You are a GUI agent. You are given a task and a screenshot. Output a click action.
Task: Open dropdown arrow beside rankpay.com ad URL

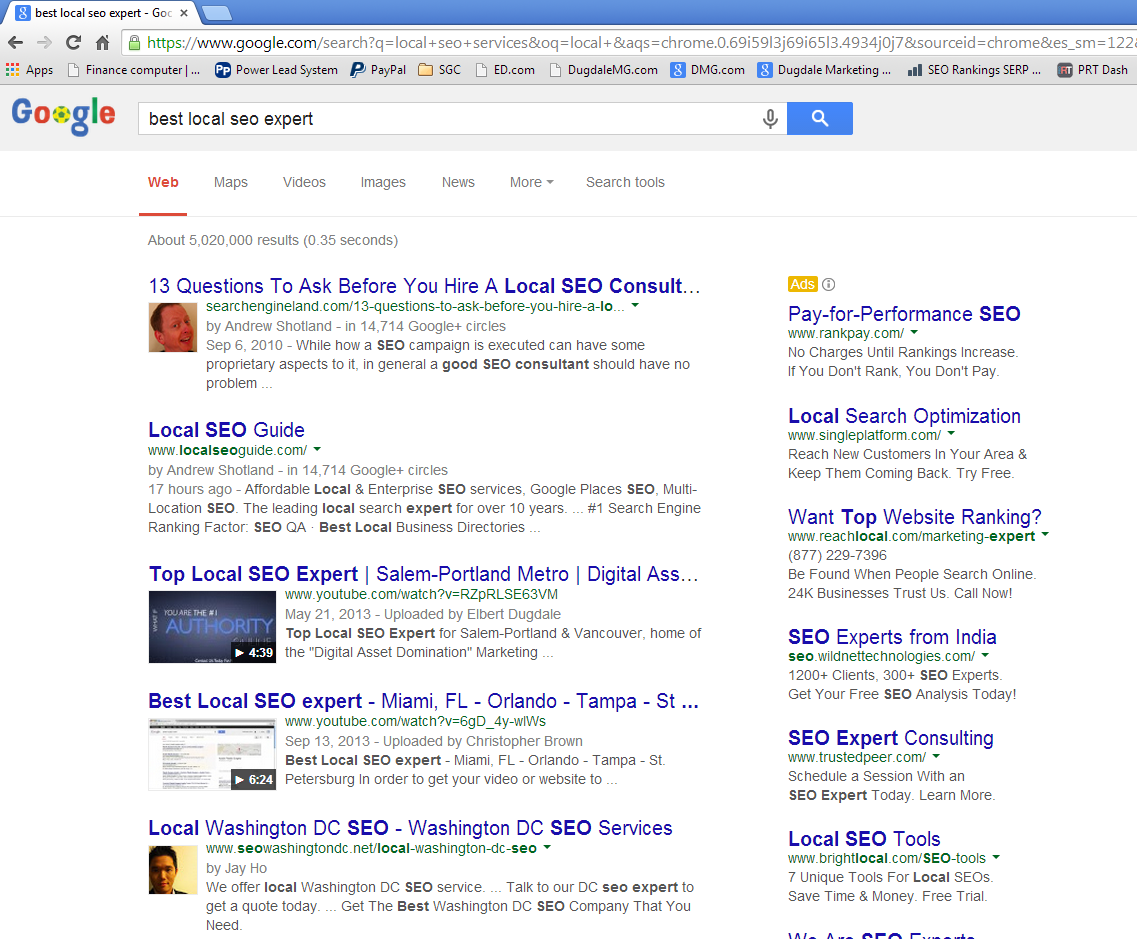point(914,332)
